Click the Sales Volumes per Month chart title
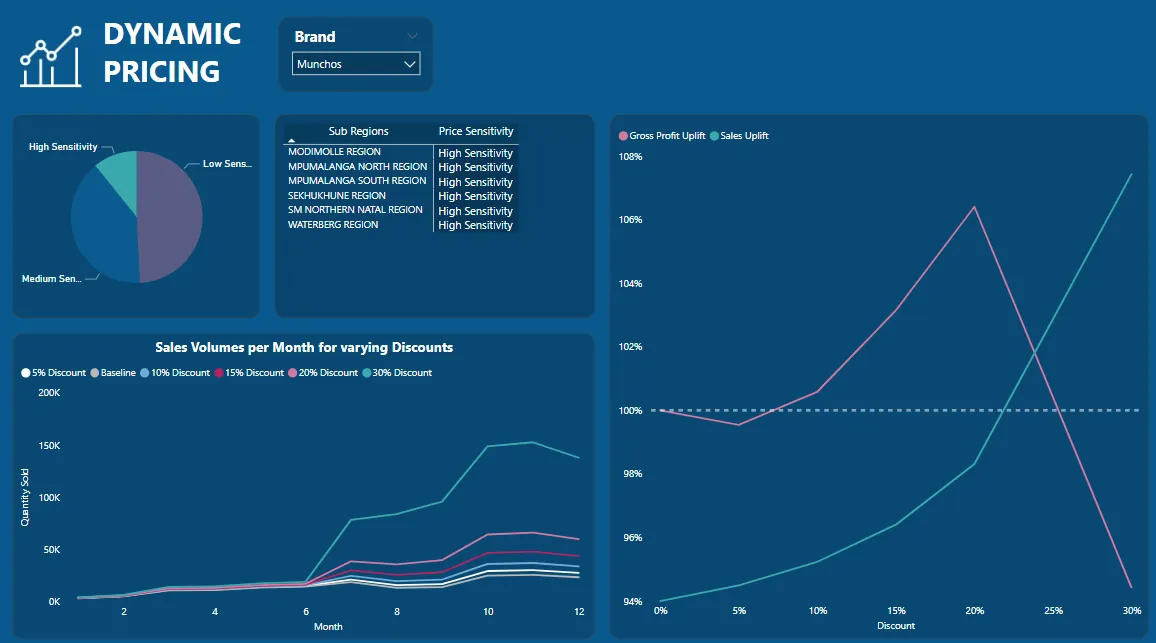 (304, 347)
